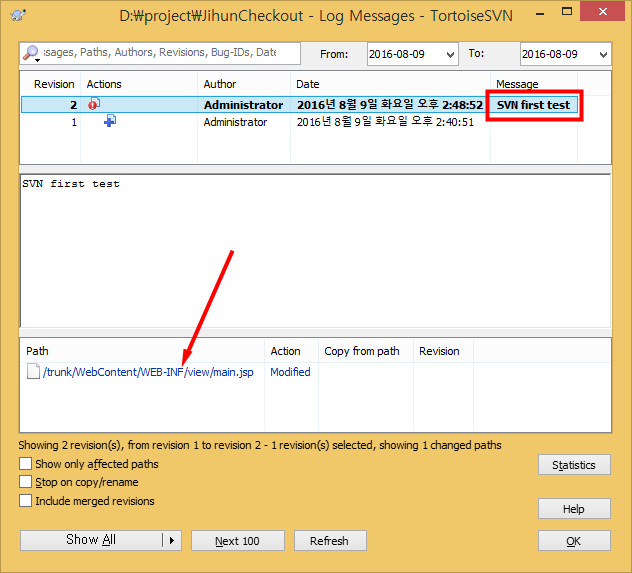Click inside the commit message text pane
This screenshot has width=632, height=573.
(x=315, y=251)
